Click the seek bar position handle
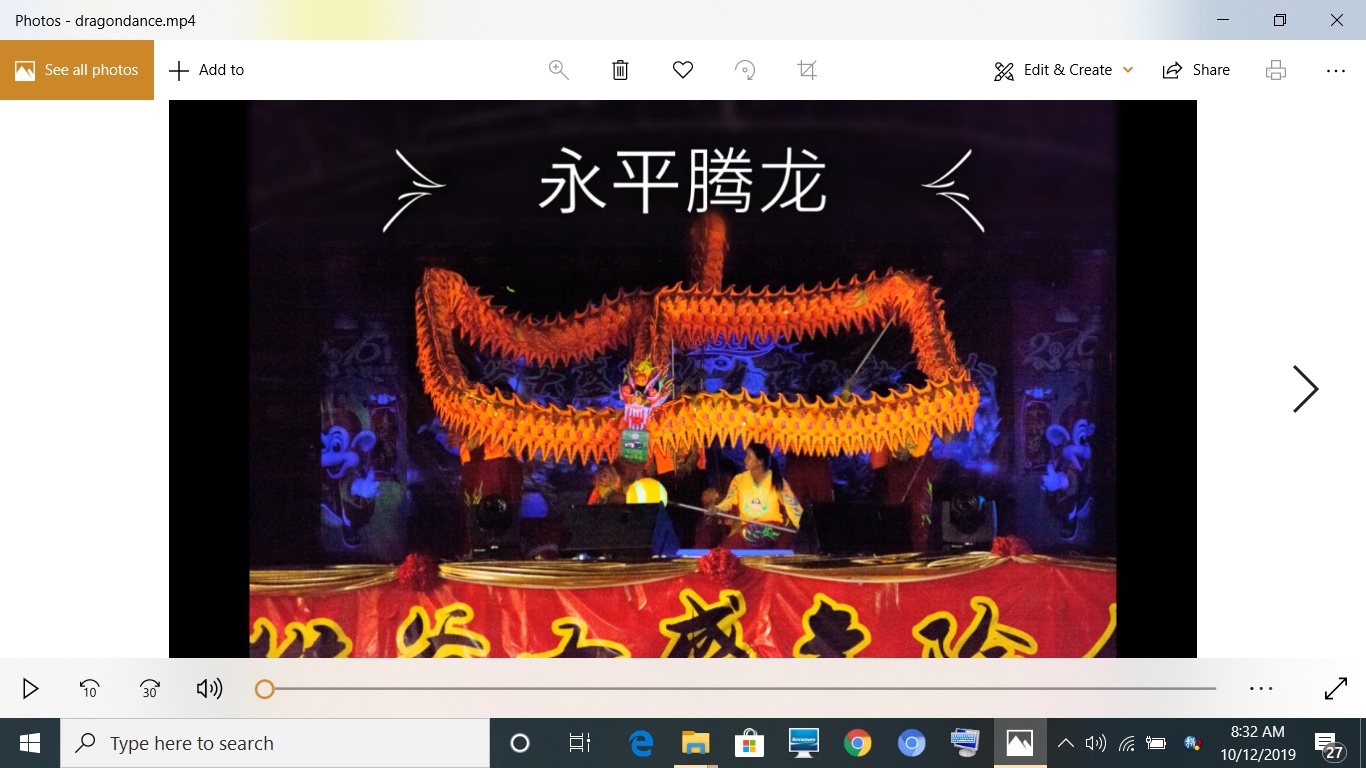Viewport: 1366px width, 768px height. [x=264, y=689]
